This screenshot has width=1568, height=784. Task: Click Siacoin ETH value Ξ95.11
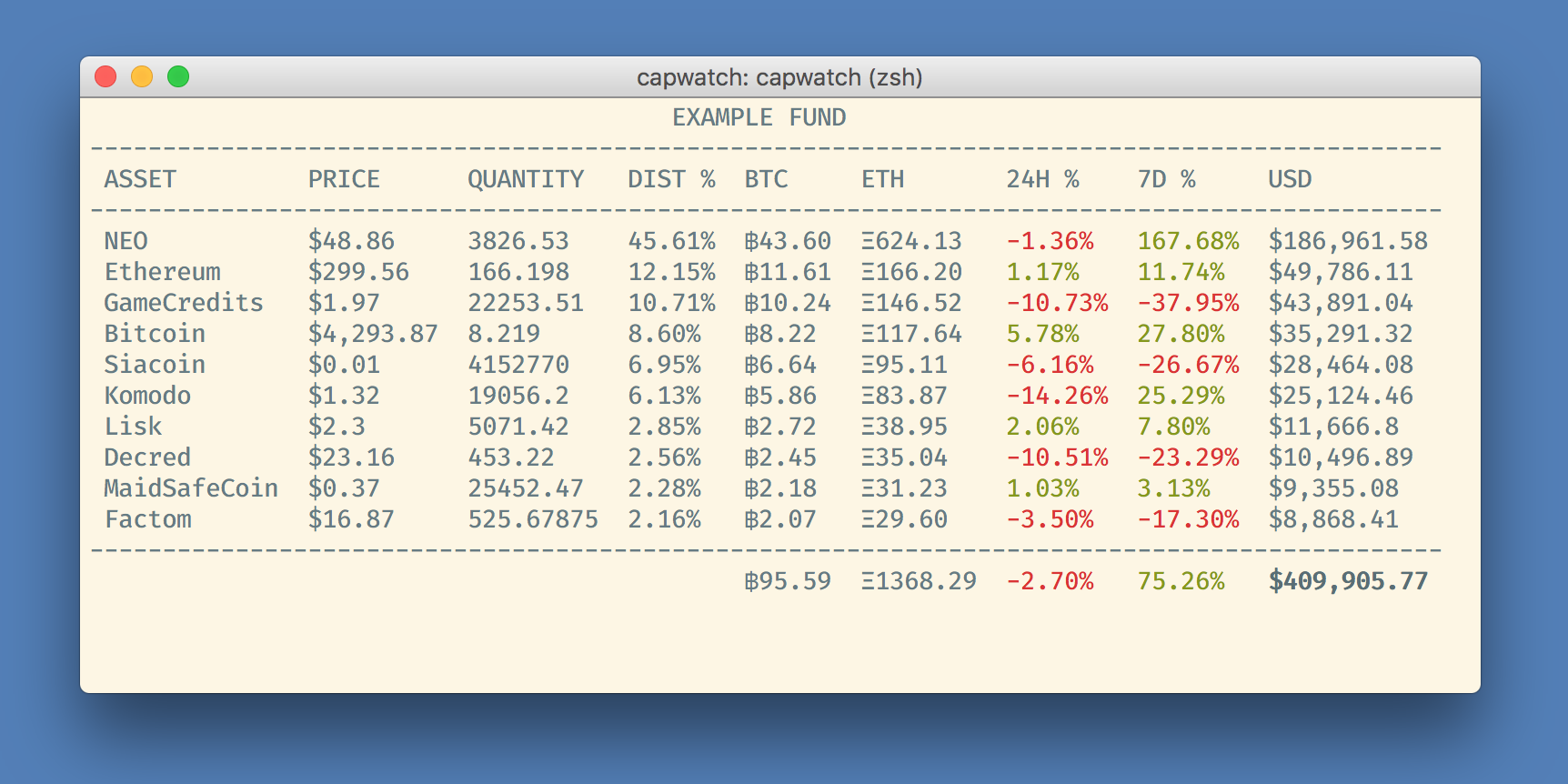[904, 365]
